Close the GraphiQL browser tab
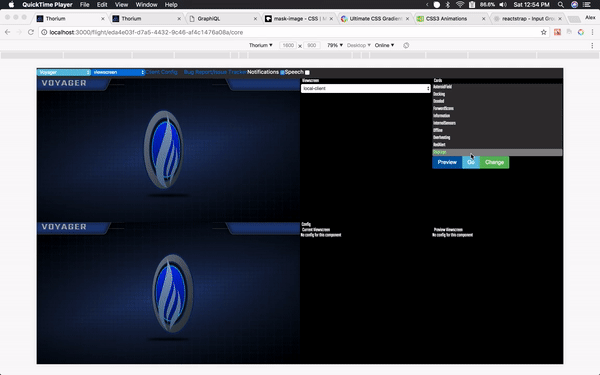This screenshot has width=600, height=375. point(255,19)
